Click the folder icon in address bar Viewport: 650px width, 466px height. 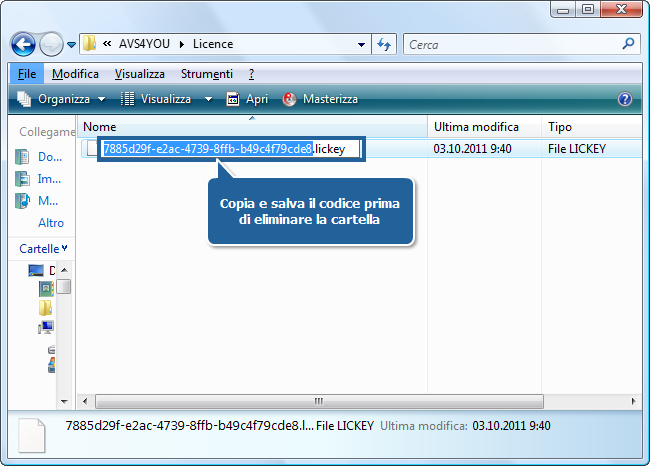tap(89, 44)
